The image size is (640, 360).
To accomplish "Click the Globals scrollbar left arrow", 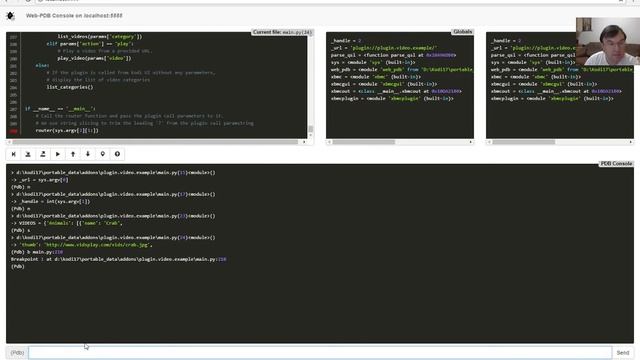I will point(329,142).
